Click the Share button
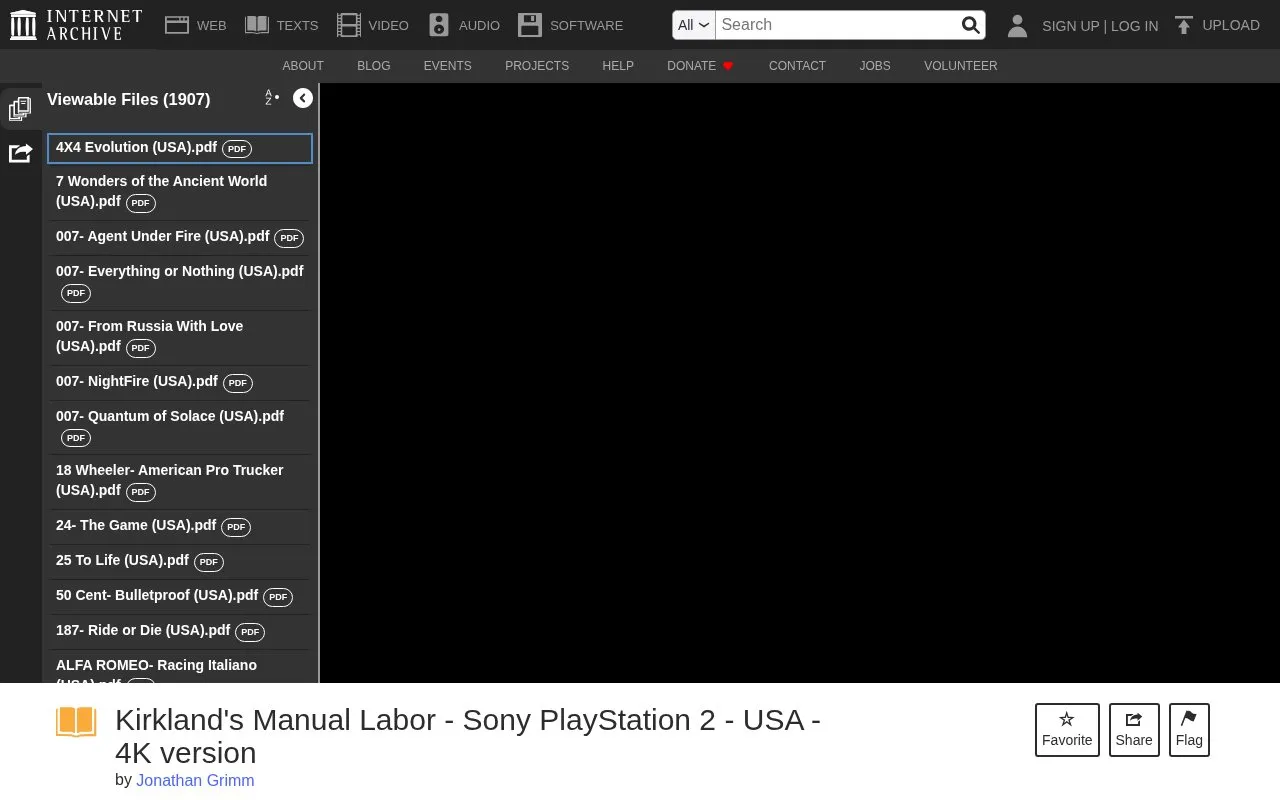Screen dimensions: 1280x800 pyautogui.click(x=1134, y=730)
